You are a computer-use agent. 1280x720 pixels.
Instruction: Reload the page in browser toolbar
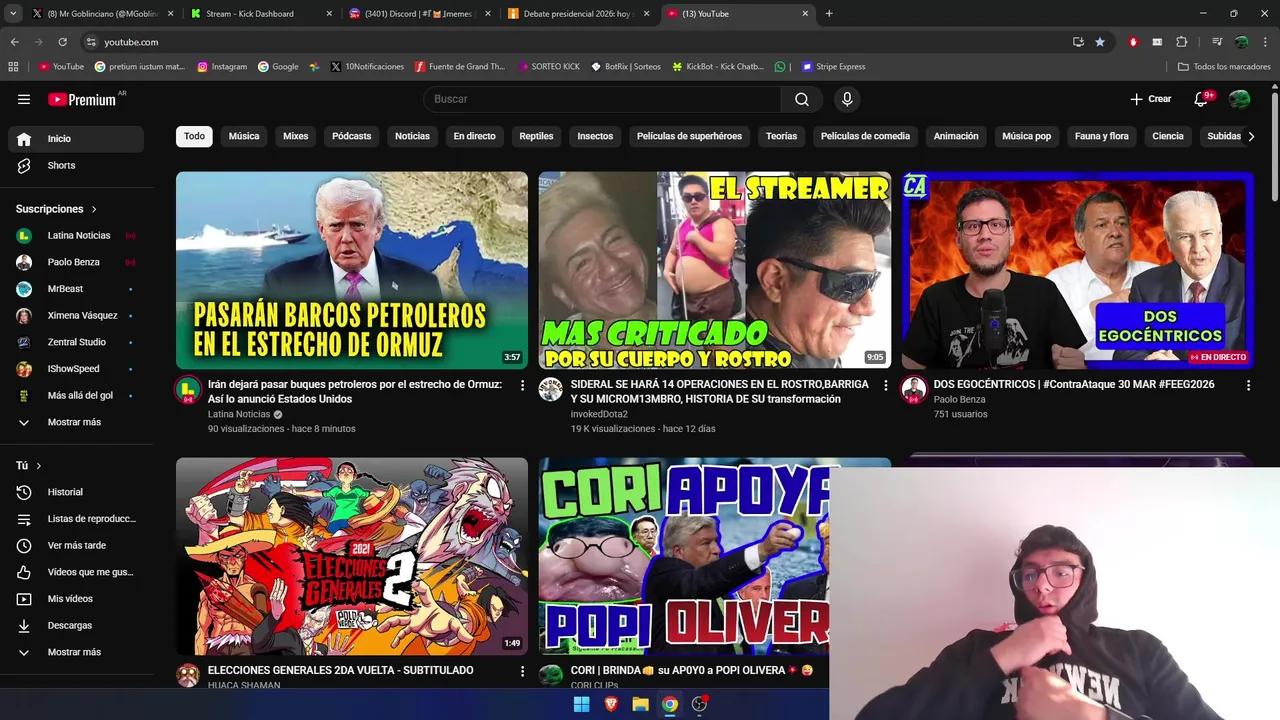(62, 42)
